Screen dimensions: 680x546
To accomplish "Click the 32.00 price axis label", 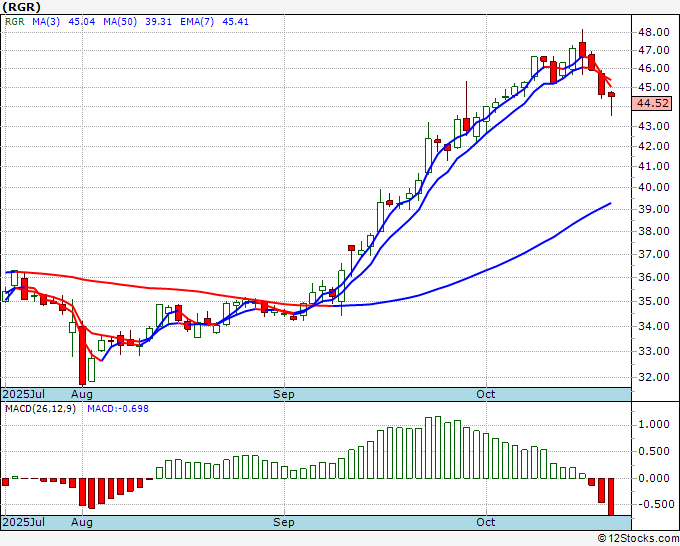I will 654,378.
